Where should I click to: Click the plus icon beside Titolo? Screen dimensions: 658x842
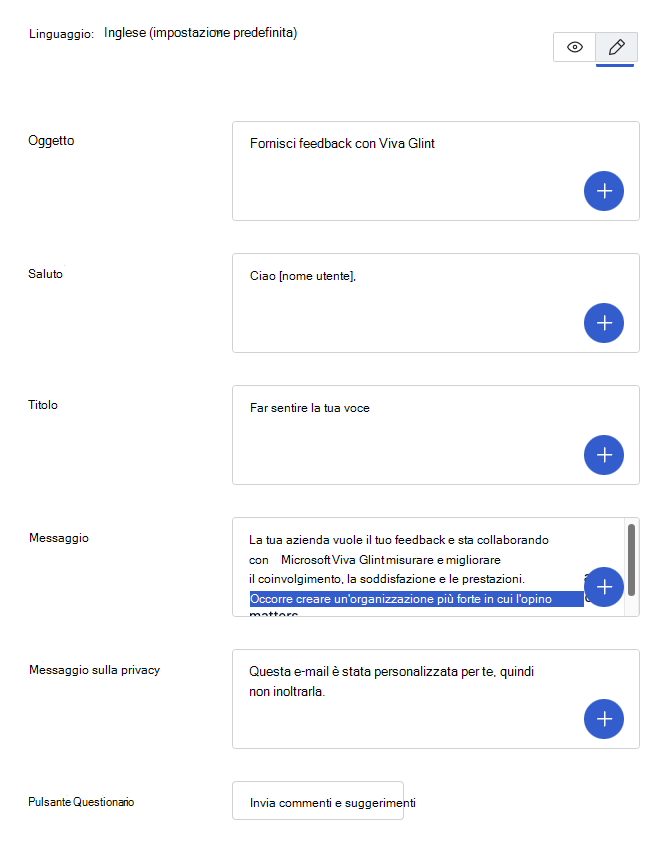click(x=604, y=454)
